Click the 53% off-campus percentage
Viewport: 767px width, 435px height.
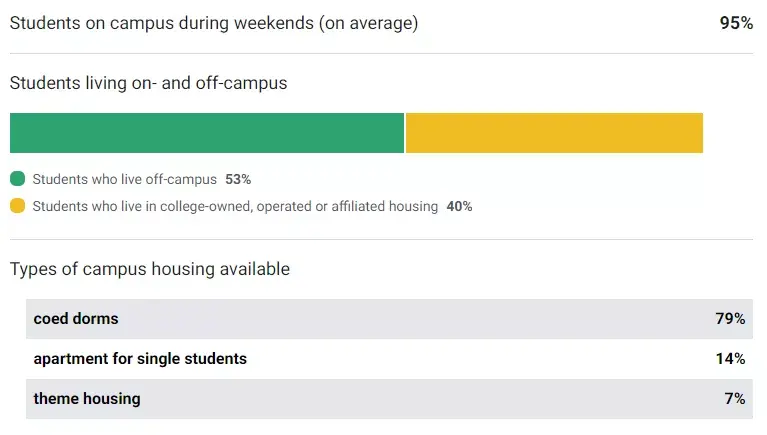pos(238,180)
